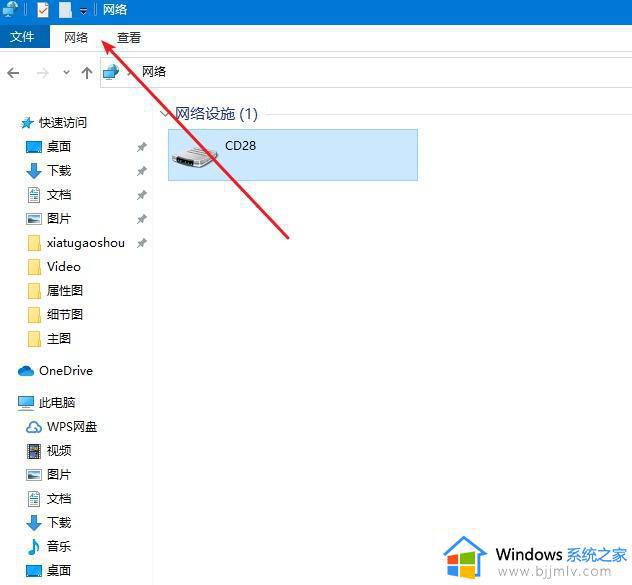Screen dimensions: 632x585
Task: Switch to the 网络 ribbon tab
Action: 76,37
